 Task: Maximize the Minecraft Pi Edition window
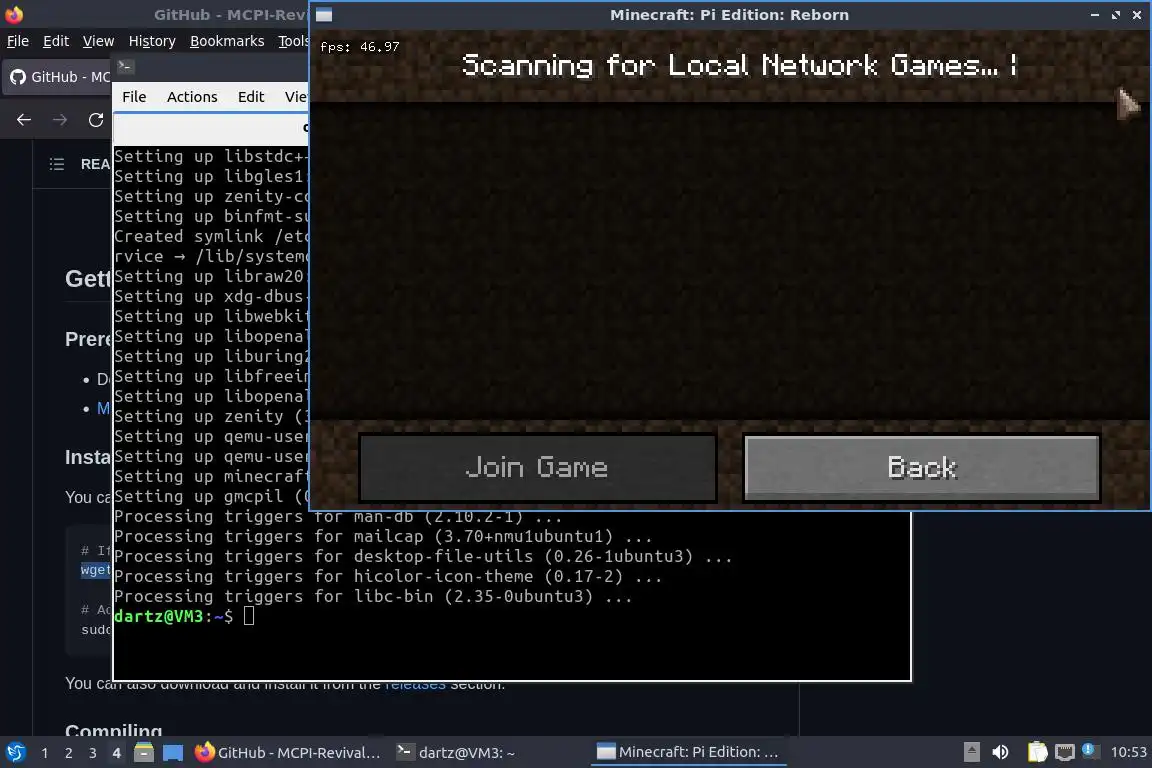click(1116, 15)
